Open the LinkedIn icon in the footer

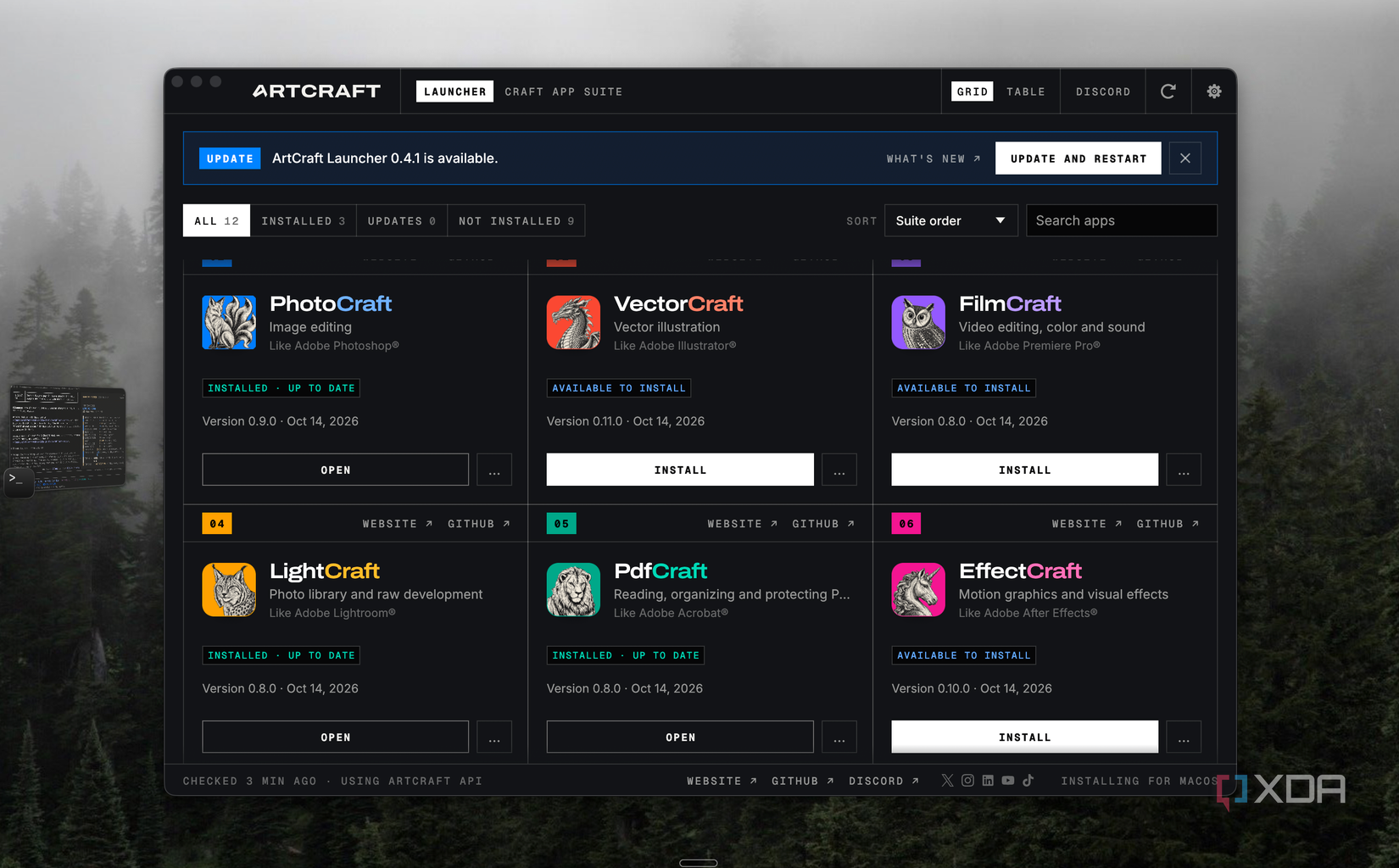pyautogui.click(x=988, y=781)
